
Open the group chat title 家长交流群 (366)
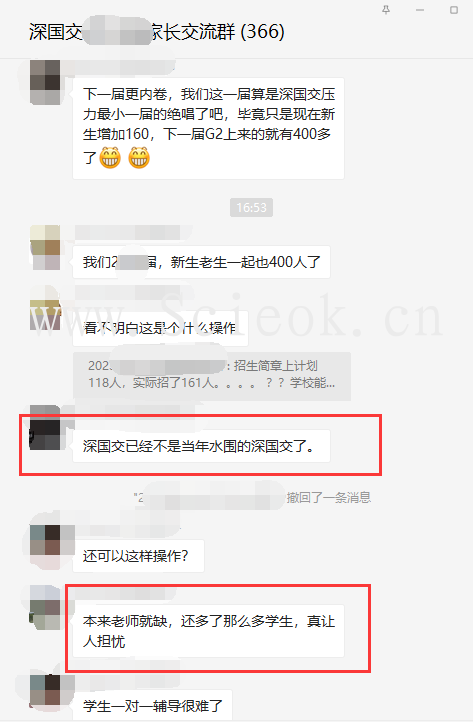[157, 32]
